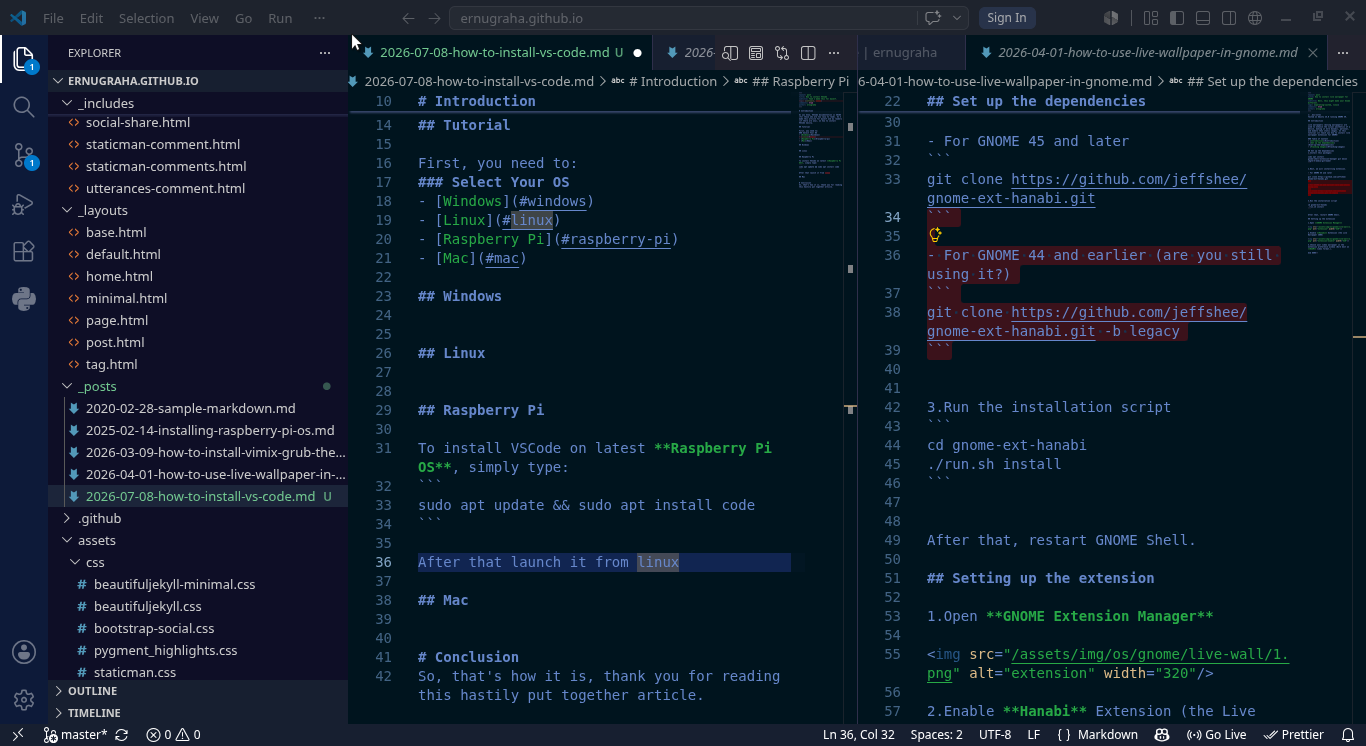Open the Extensions view
The height and width of the screenshot is (746, 1366).
tap(24, 251)
